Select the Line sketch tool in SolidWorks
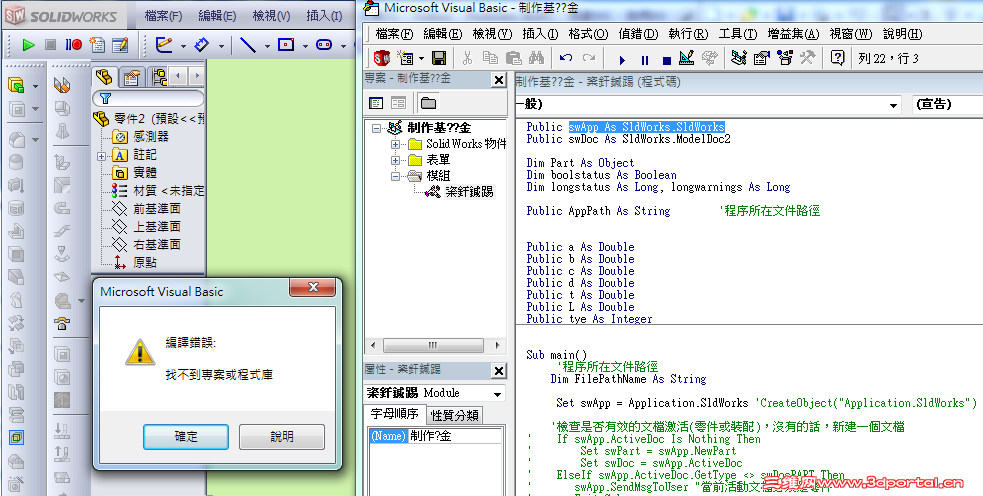 pyautogui.click(x=248, y=45)
